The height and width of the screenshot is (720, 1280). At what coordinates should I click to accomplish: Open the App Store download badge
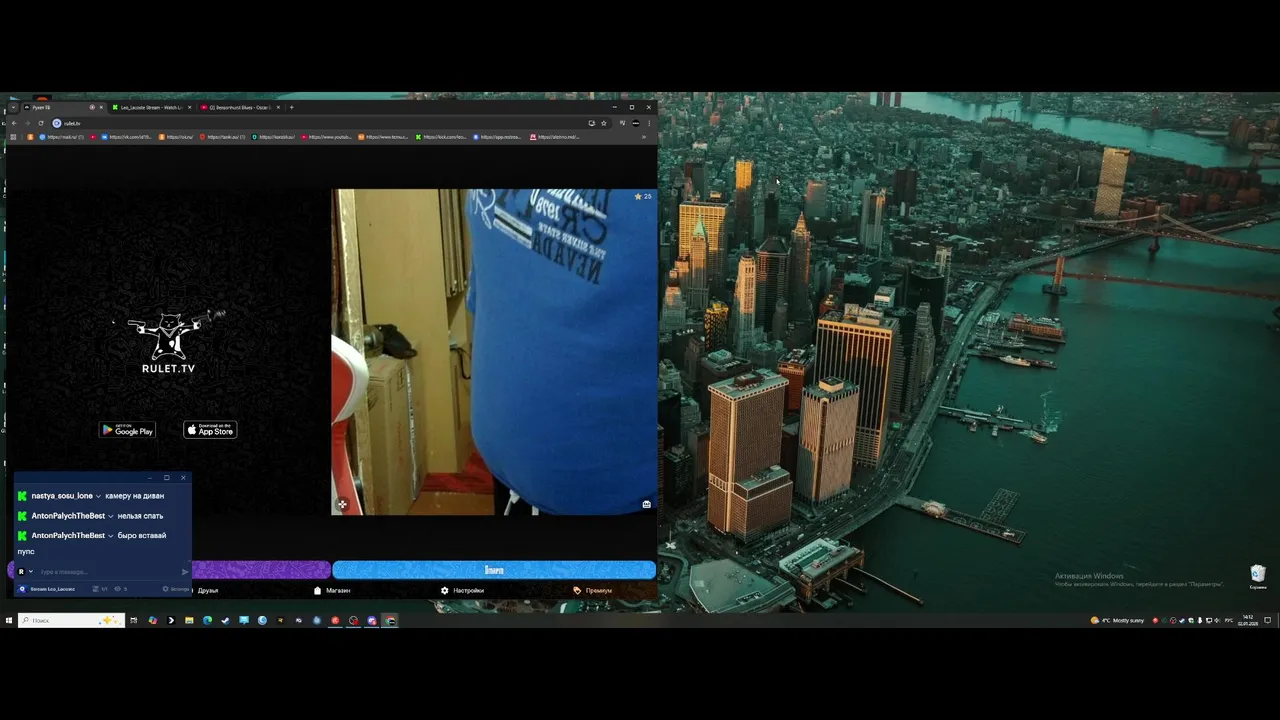[x=210, y=430]
